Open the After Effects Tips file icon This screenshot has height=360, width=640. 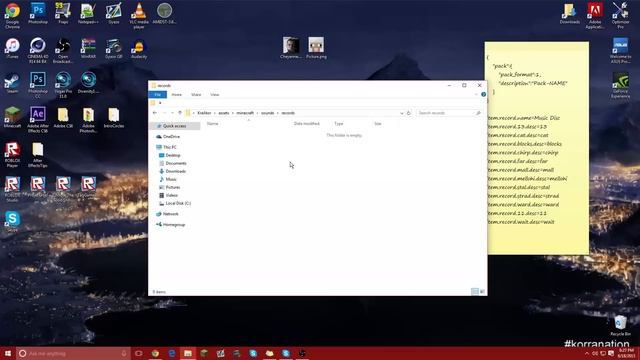tap(38, 154)
